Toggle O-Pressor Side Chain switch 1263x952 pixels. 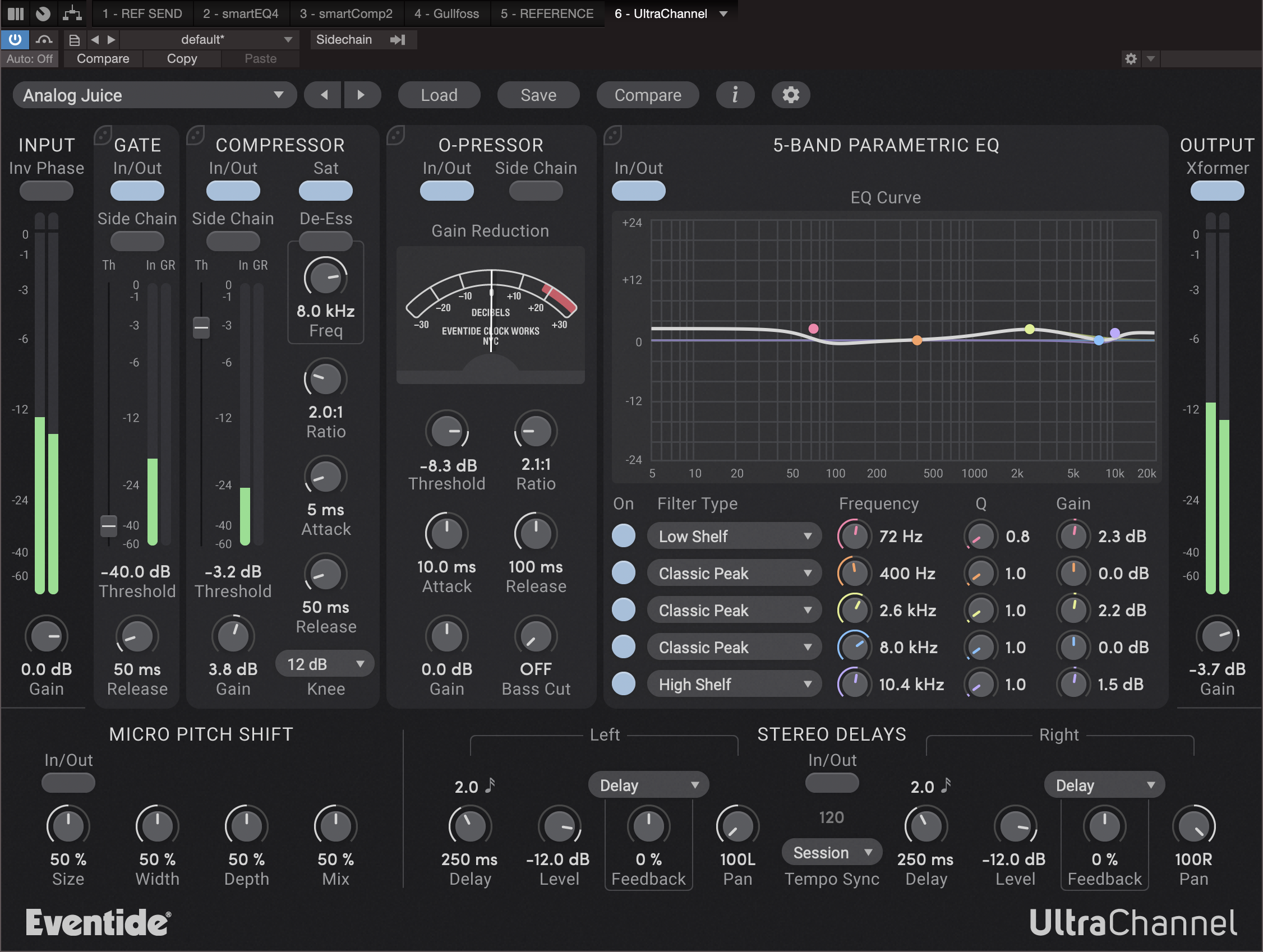click(536, 190)
